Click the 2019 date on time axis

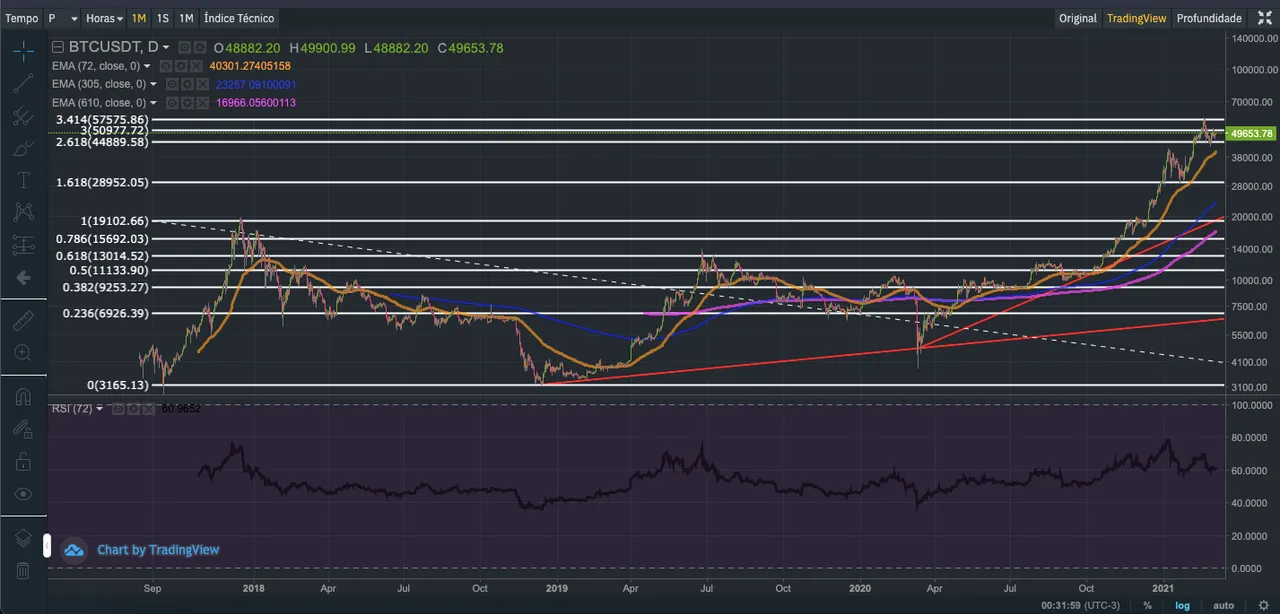pos(557,589)
